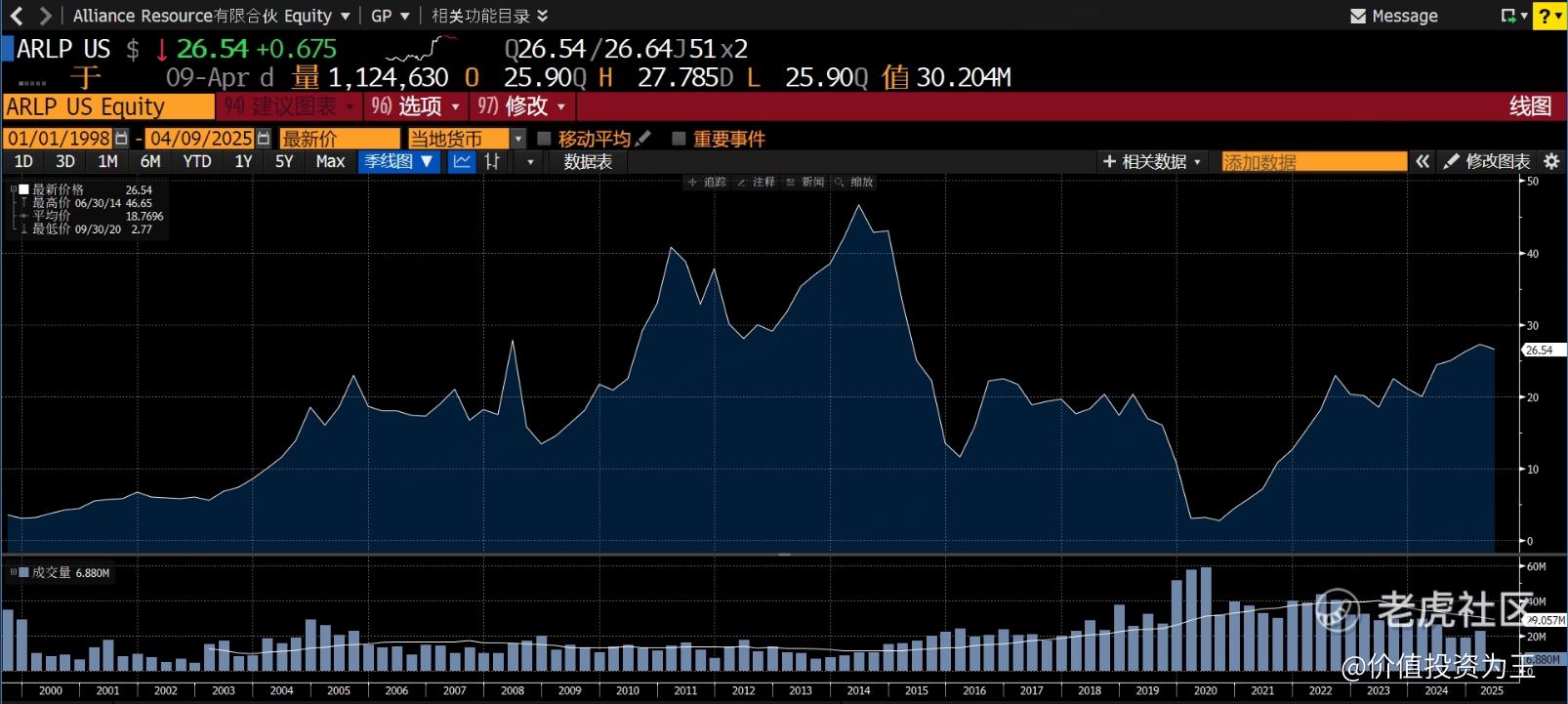Click the intraday mini sparkline chart
The height and width of the screenshot is (704, 1568).
(x=423, y=48)
